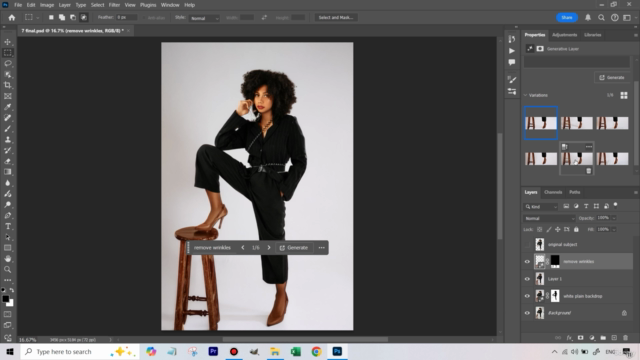This screenshot has height=360, width=640.
Task: Select the Clone Stamp tool
Action: (8, 140)
